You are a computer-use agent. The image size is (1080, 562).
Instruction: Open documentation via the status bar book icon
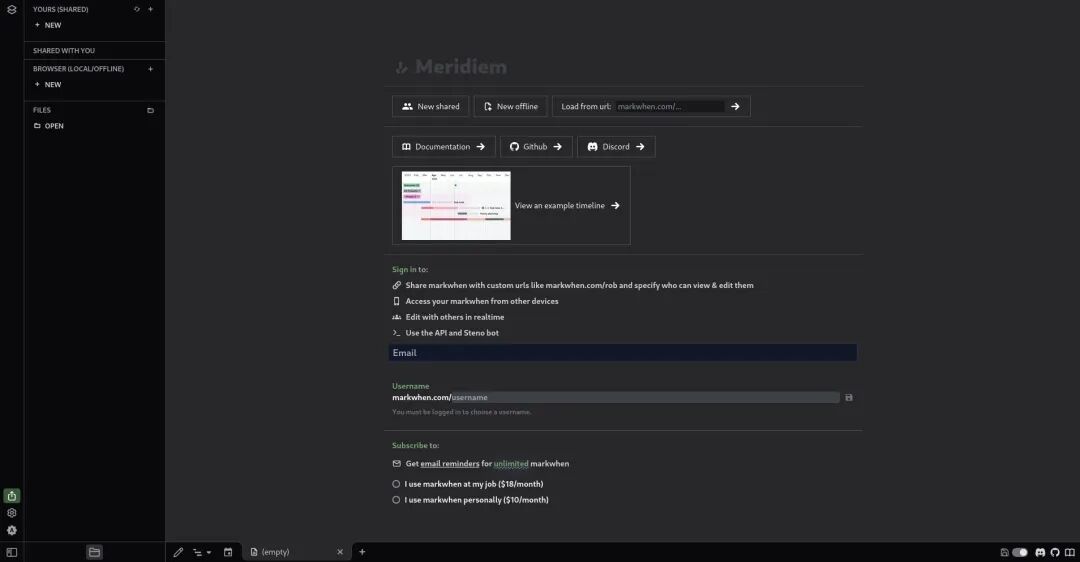tap(1070, 552)
